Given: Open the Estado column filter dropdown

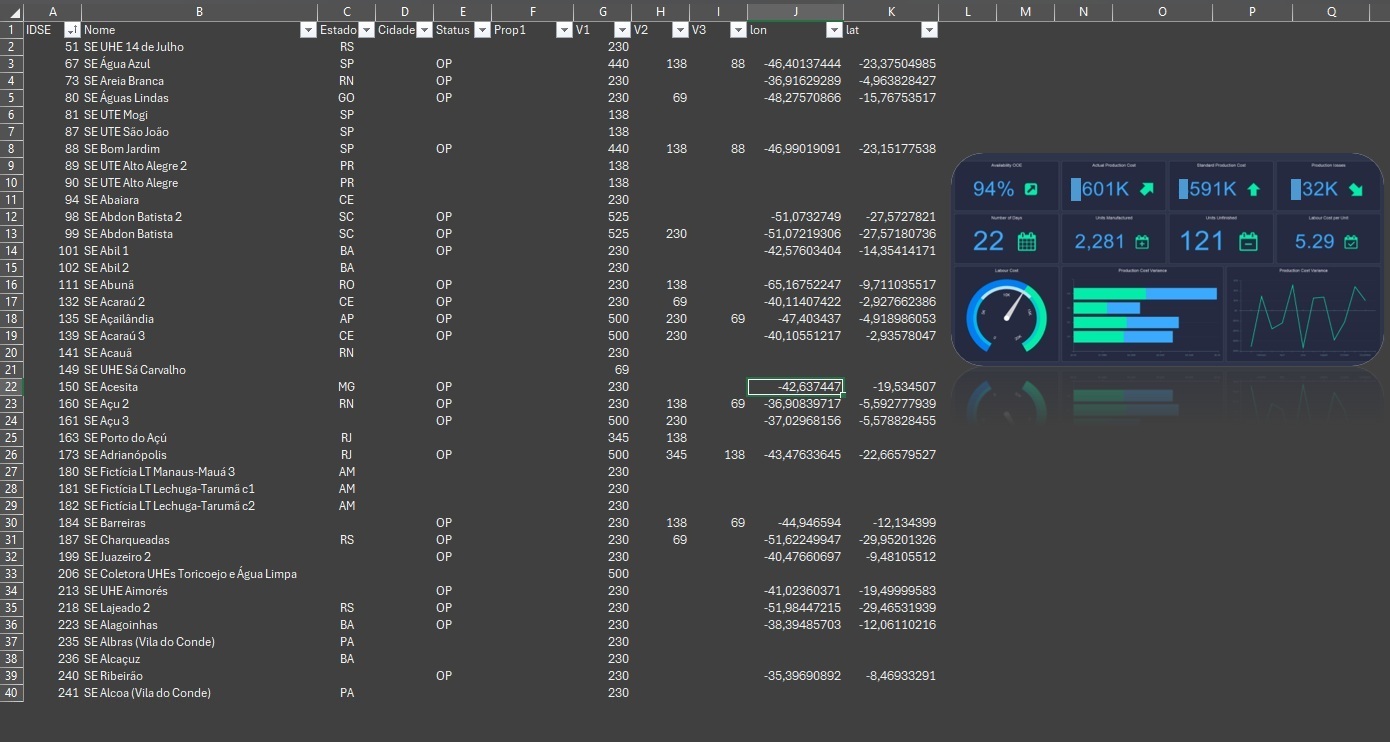Looking at the screenshot, I should pyautogui.click(x=366, y=30).
